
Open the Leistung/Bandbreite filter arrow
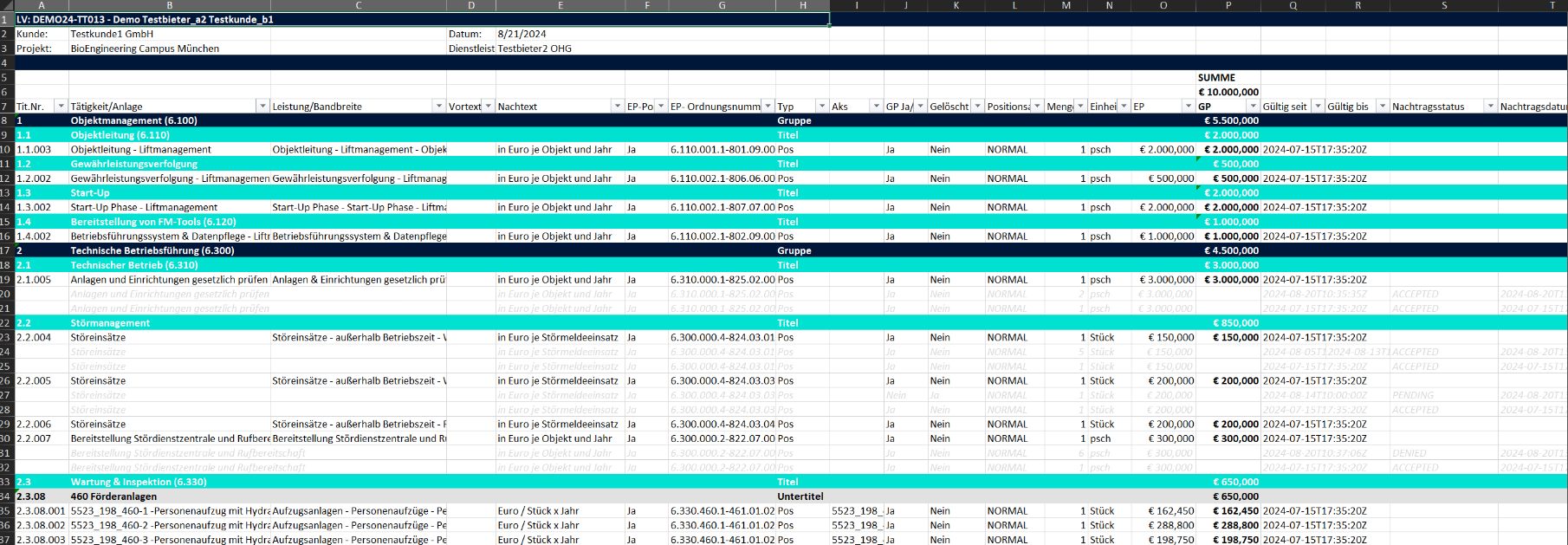(438, 107)
